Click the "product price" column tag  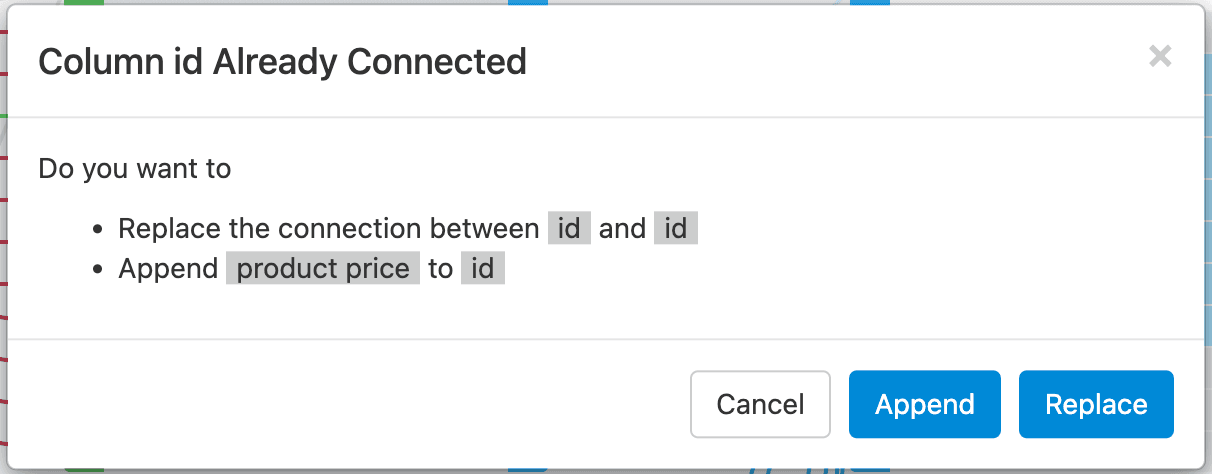tap(323, 269)
